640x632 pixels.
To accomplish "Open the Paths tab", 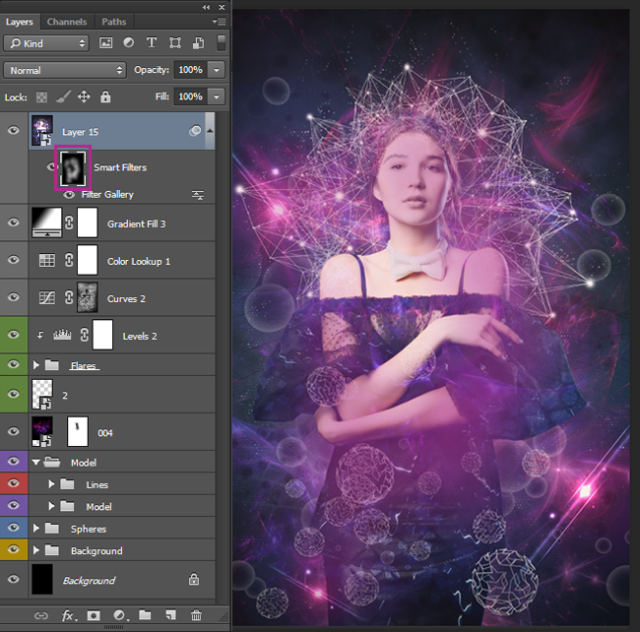I will coord(113,21).
